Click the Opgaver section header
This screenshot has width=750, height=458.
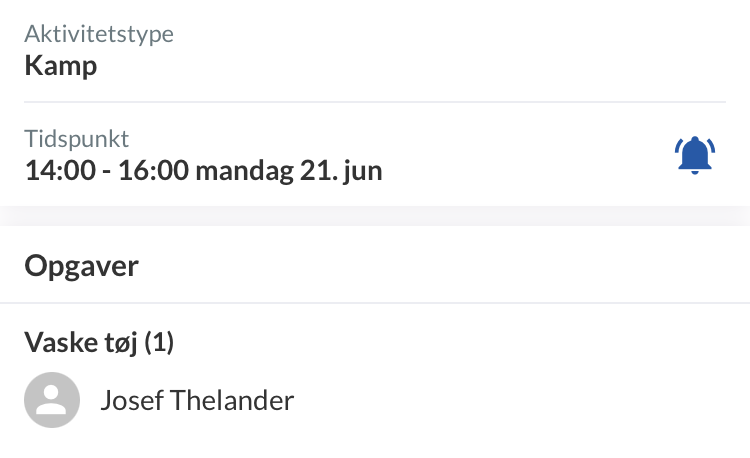81,266
